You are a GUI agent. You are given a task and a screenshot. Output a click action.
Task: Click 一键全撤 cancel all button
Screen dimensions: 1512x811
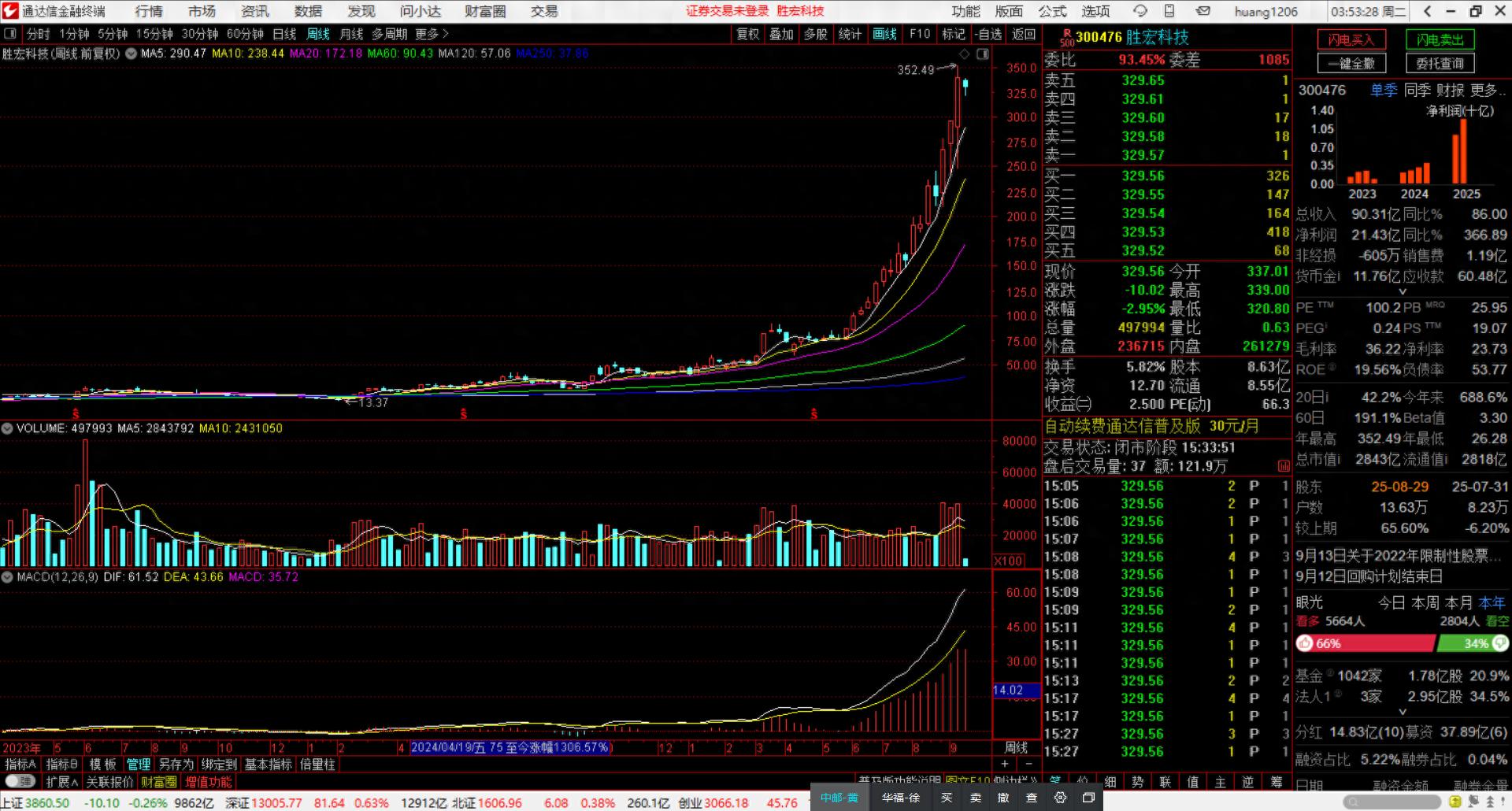pos(1351,63)
